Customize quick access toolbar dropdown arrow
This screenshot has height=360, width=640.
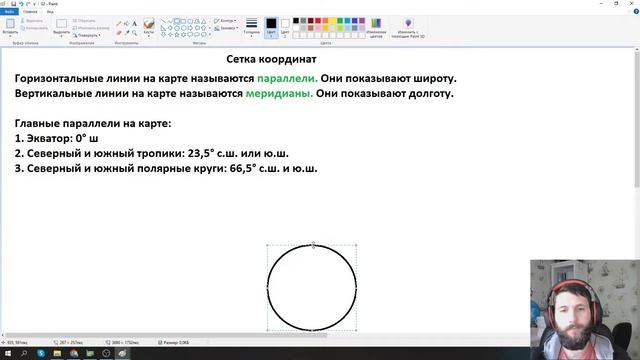coord(34,4)
